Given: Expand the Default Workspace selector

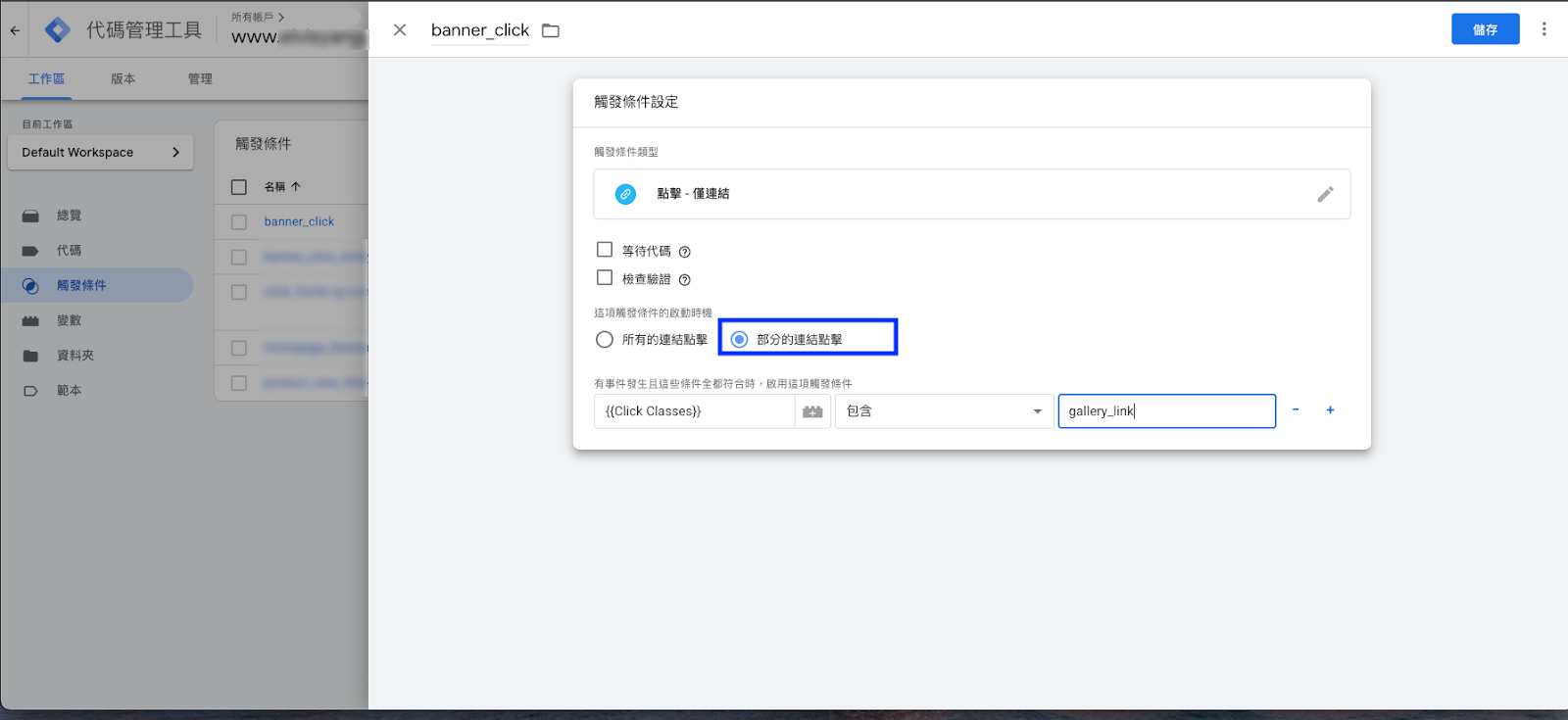Looking at the screenshot, I should tap(100, 153).
